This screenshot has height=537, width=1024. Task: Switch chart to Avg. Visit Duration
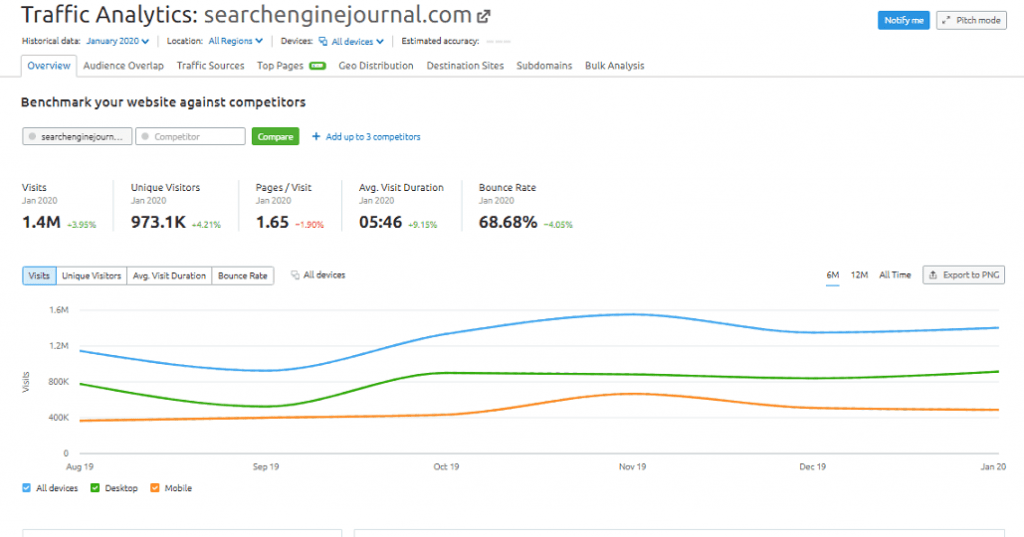(169, 276)
